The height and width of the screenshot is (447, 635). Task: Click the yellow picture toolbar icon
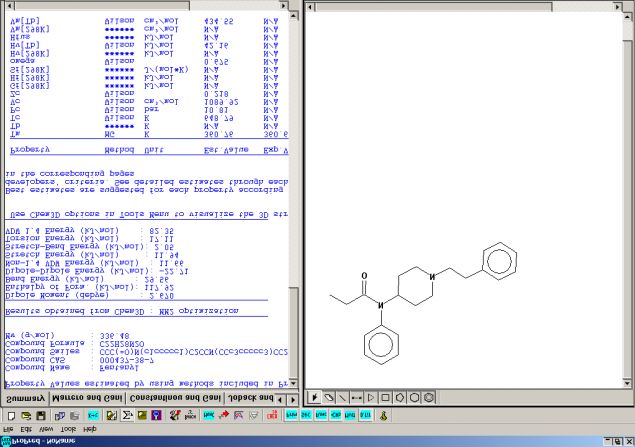pos(142,415)
